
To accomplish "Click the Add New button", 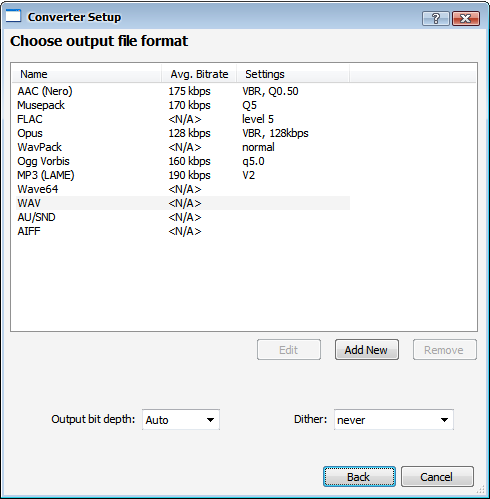I will 367,350.
